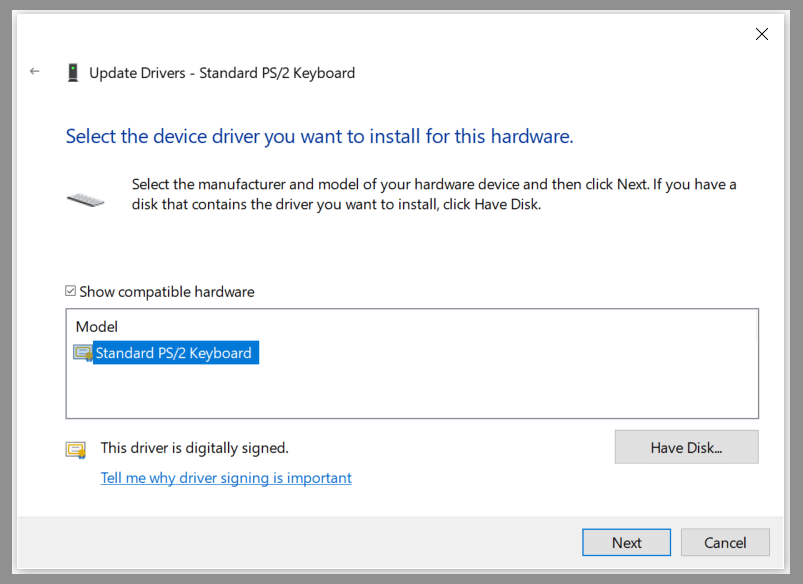Click the 'Update Drivers - Standard PS/2 Keyboard' title
The width and height of the screenshot is (803, 584).
[222, 73]
